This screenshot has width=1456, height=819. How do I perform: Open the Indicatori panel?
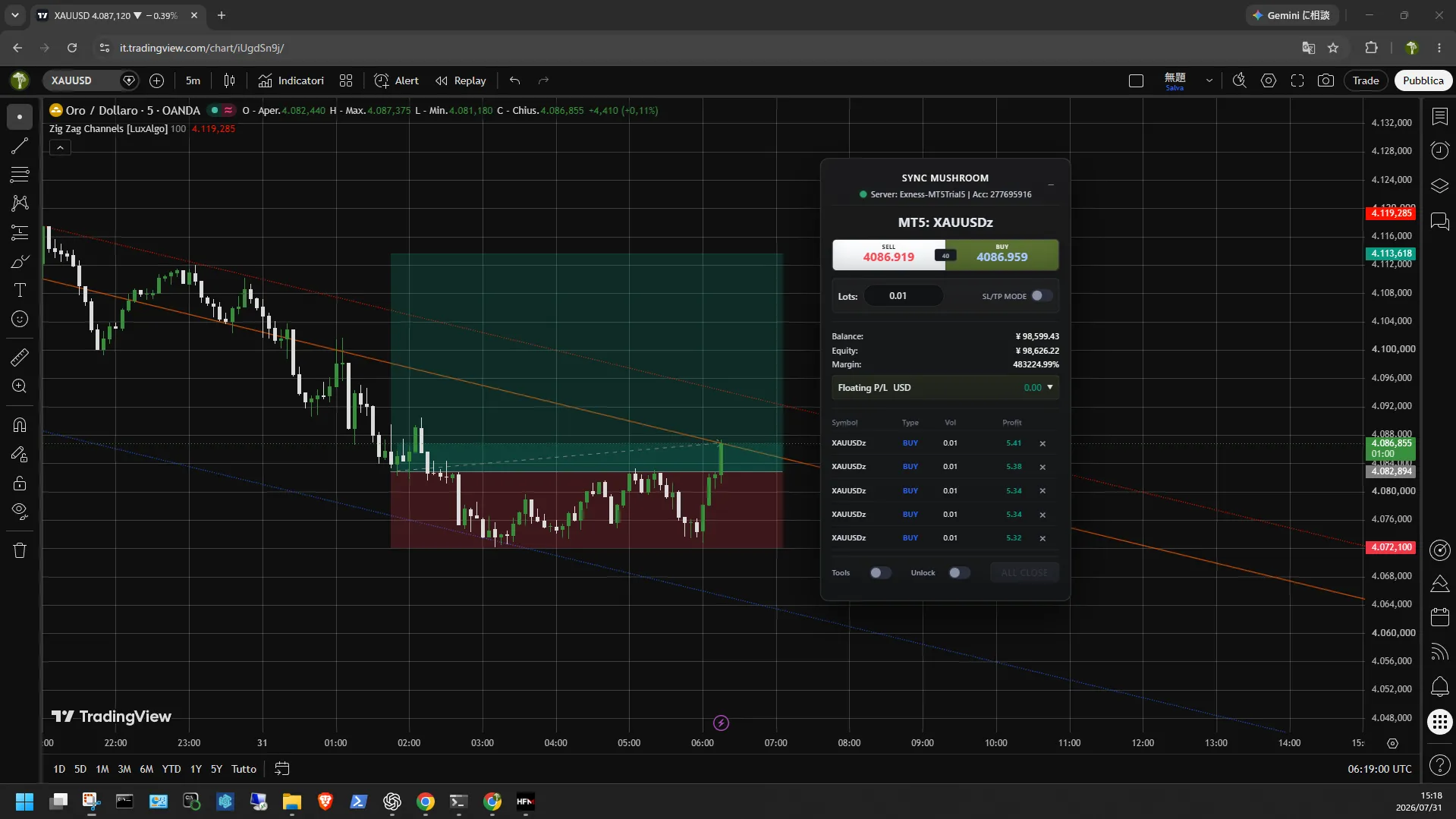click(291, 80)
